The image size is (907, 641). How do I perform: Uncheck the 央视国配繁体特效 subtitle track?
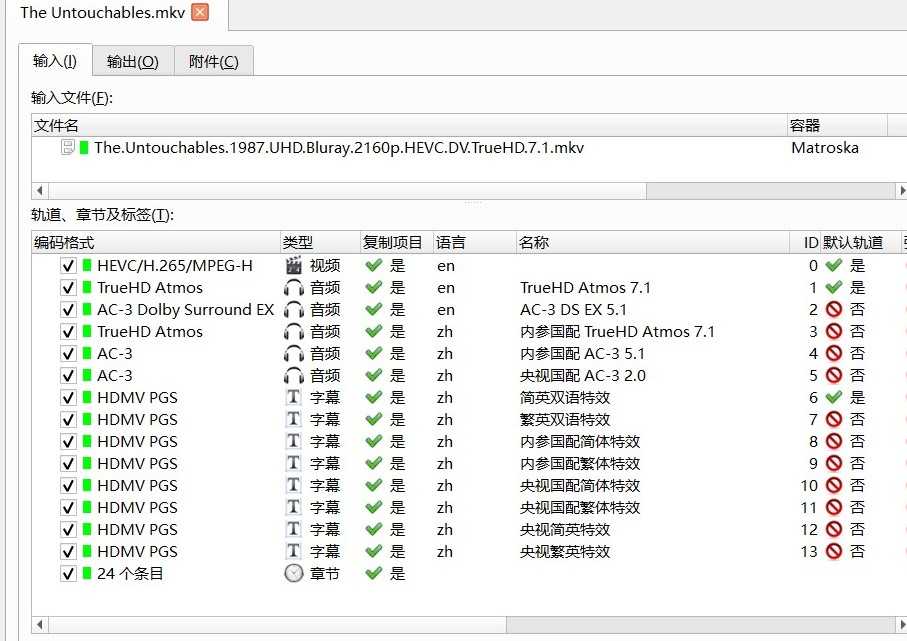pos(68,508)
